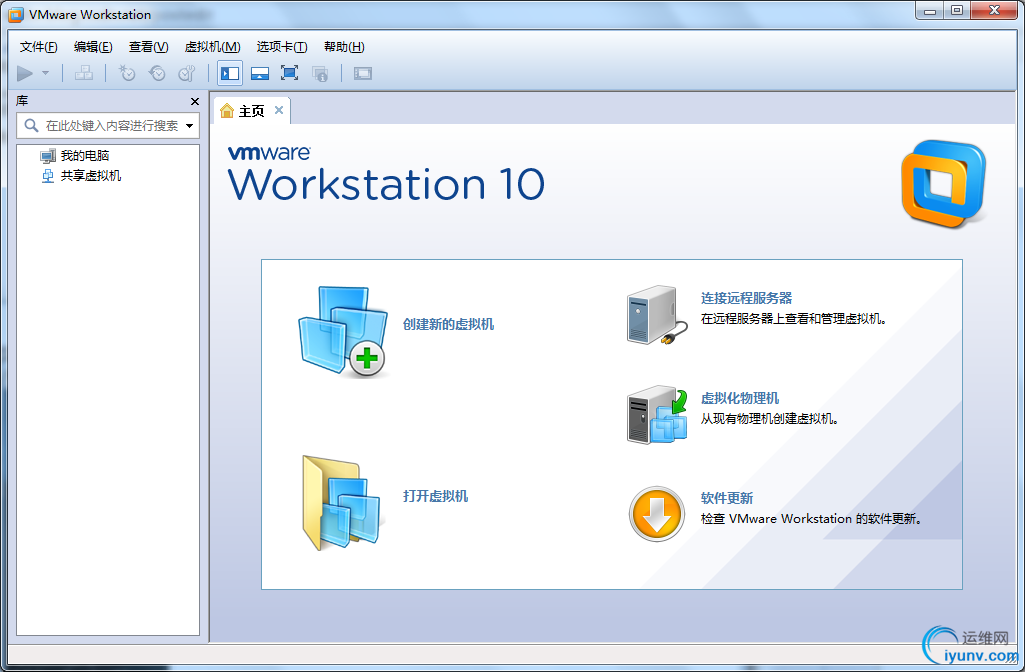Click the console view toolbar icon
Viewport: 1025px width, 672px height.
point(363,73)
